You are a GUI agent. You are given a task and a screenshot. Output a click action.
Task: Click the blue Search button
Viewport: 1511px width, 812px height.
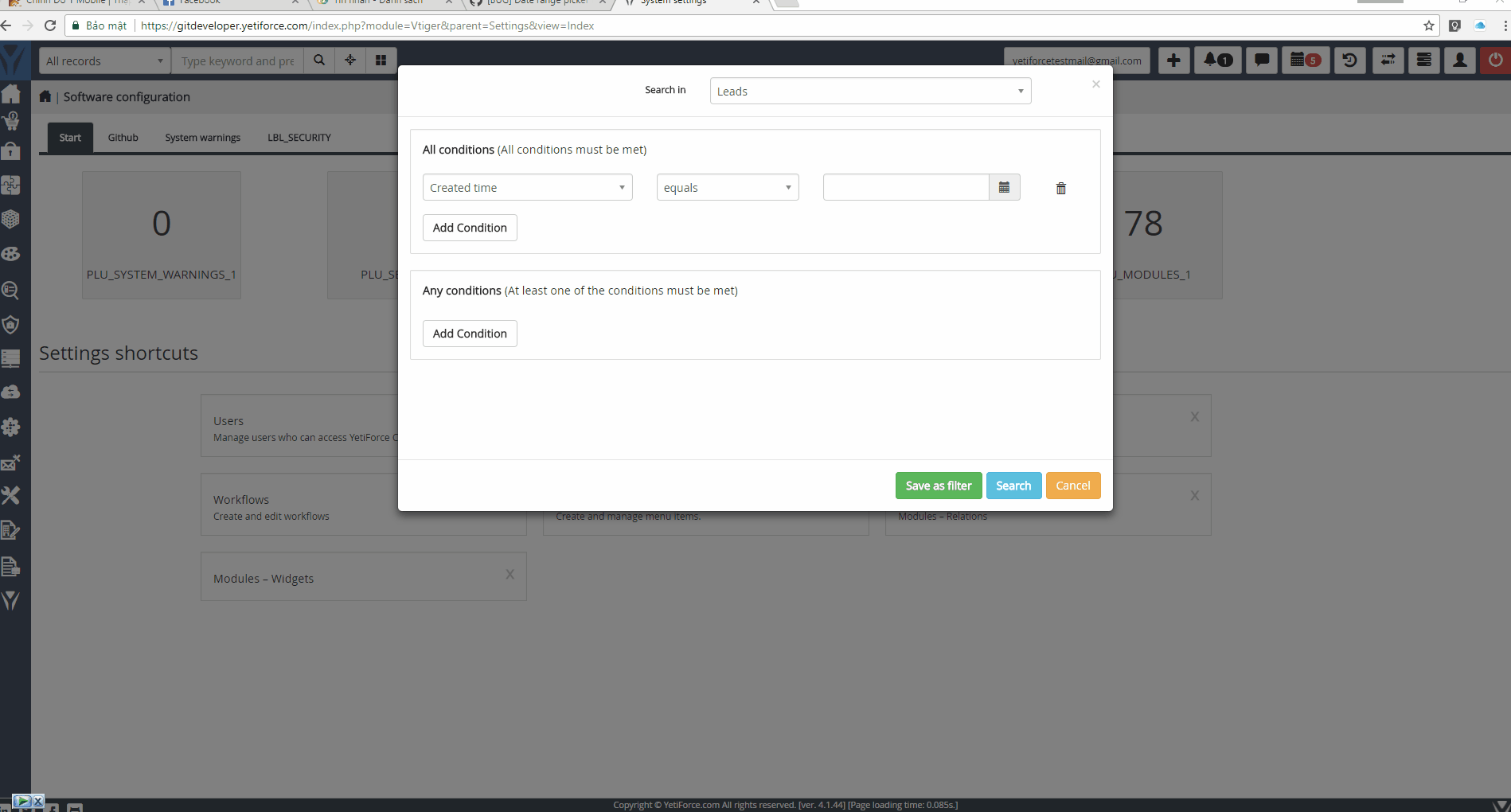click(1013, 486)
